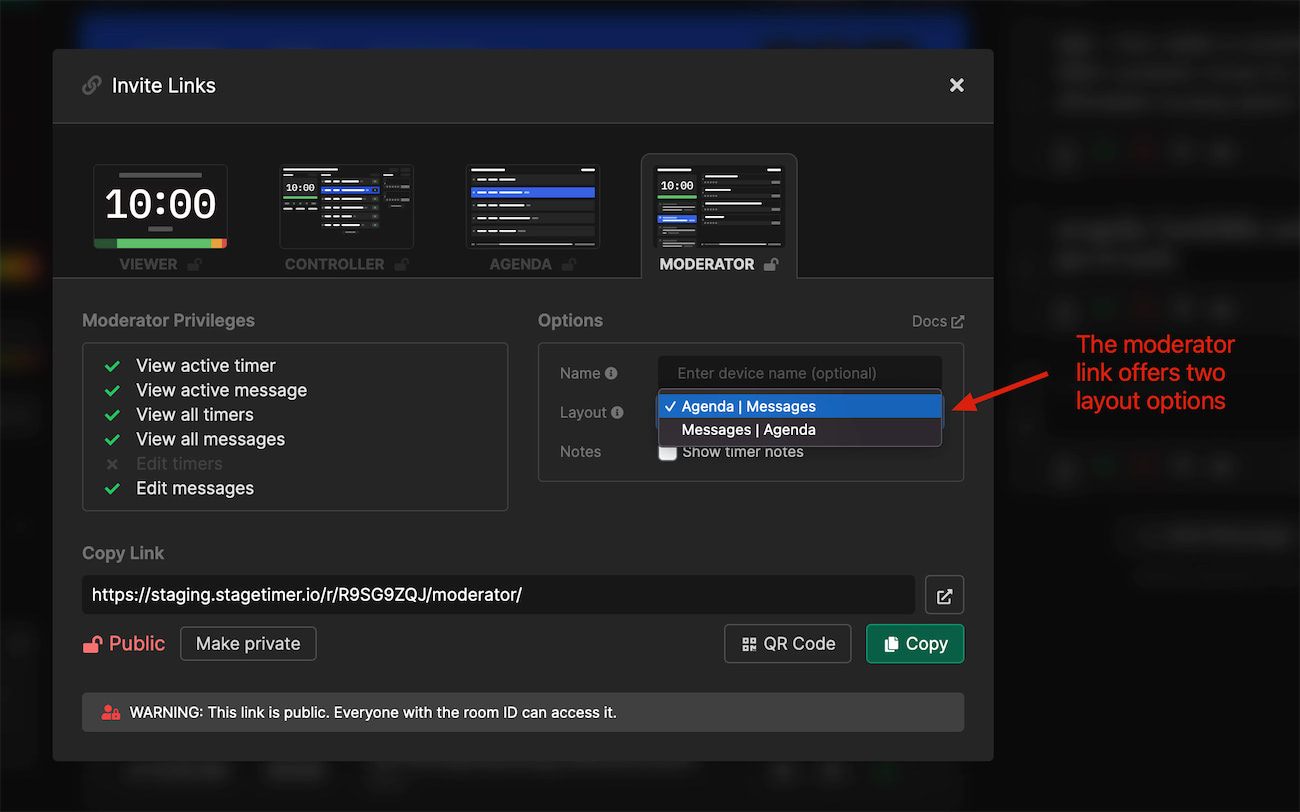Viewport: 1300px width, 812px height.
Task: Click the green Copy button
Action: tap(914, 643)
